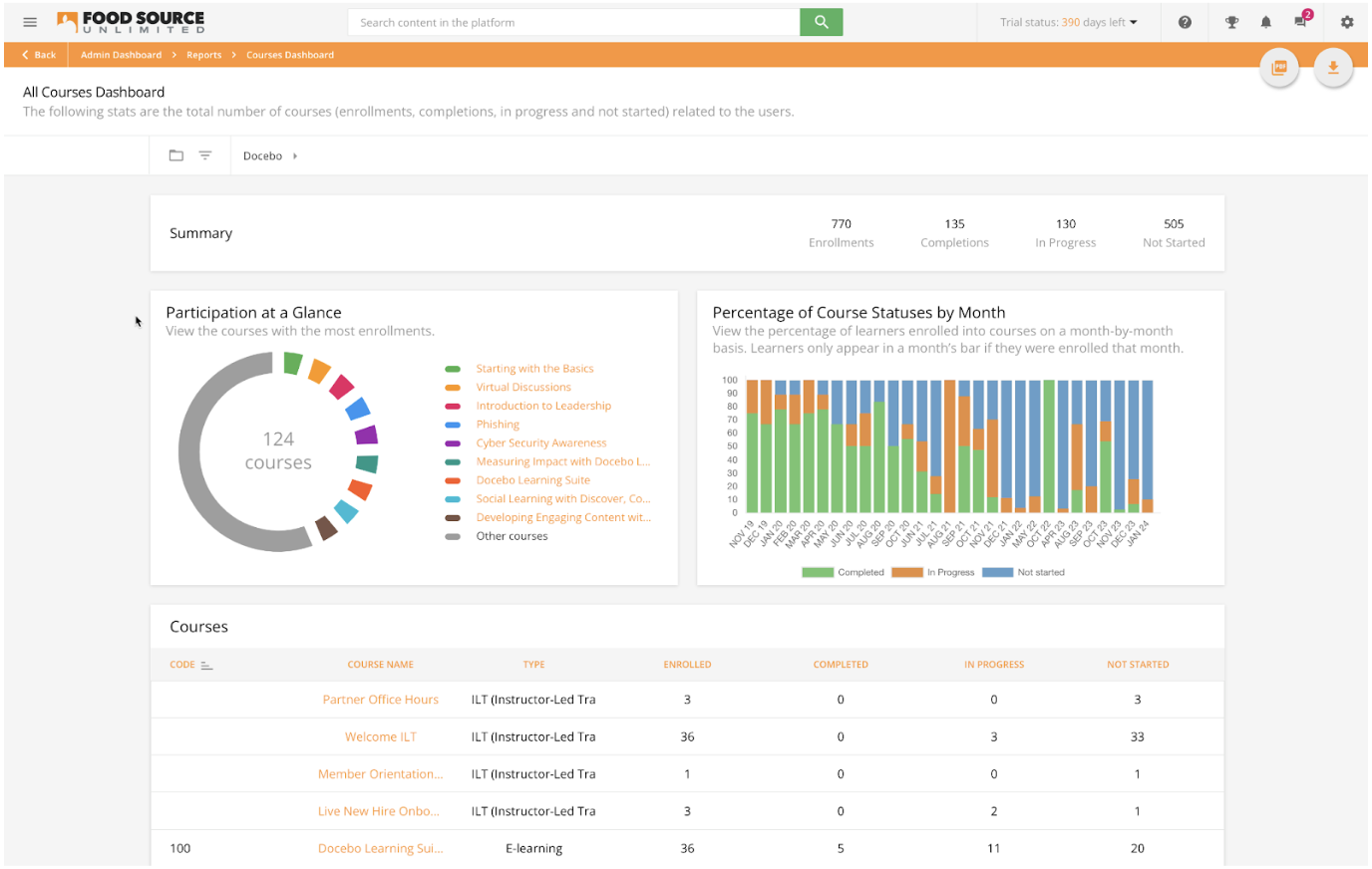
Task: Click the green legend swatch for Starting with the Basics
Action: tap(453, 369)
